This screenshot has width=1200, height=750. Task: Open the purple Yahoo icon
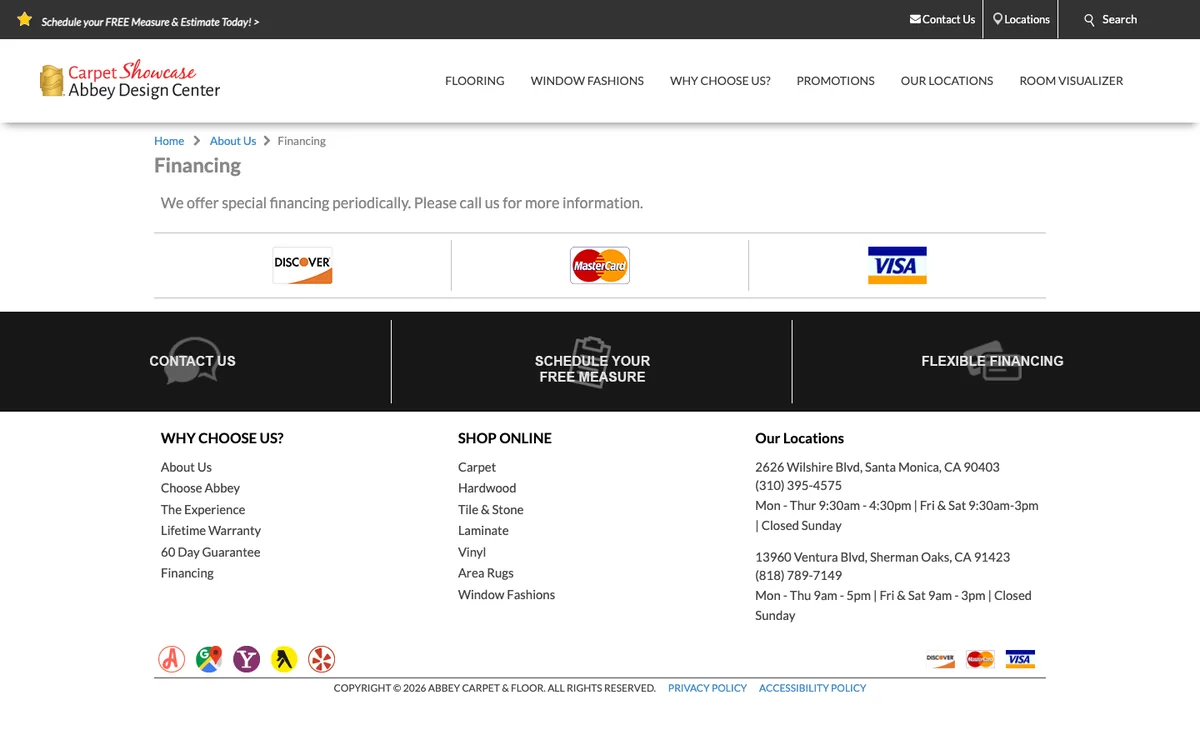coord(247,659)
